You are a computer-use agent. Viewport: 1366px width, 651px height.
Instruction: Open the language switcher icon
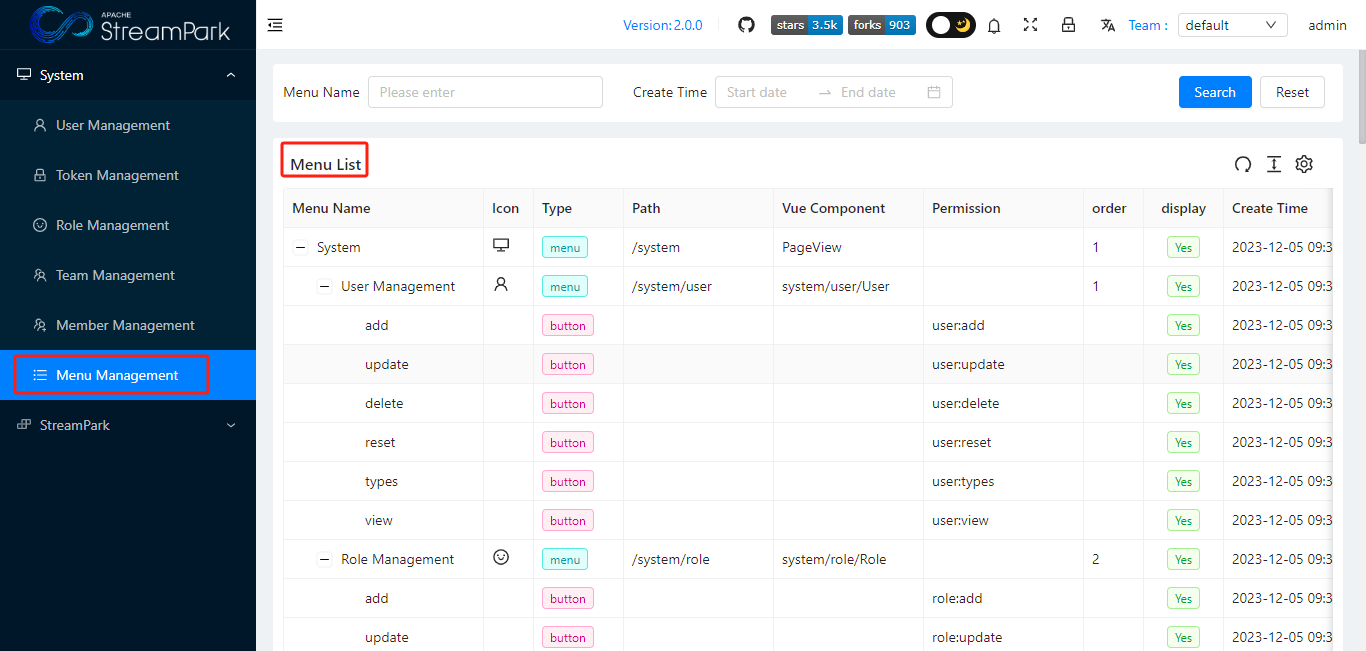[x=1108, y=25]
